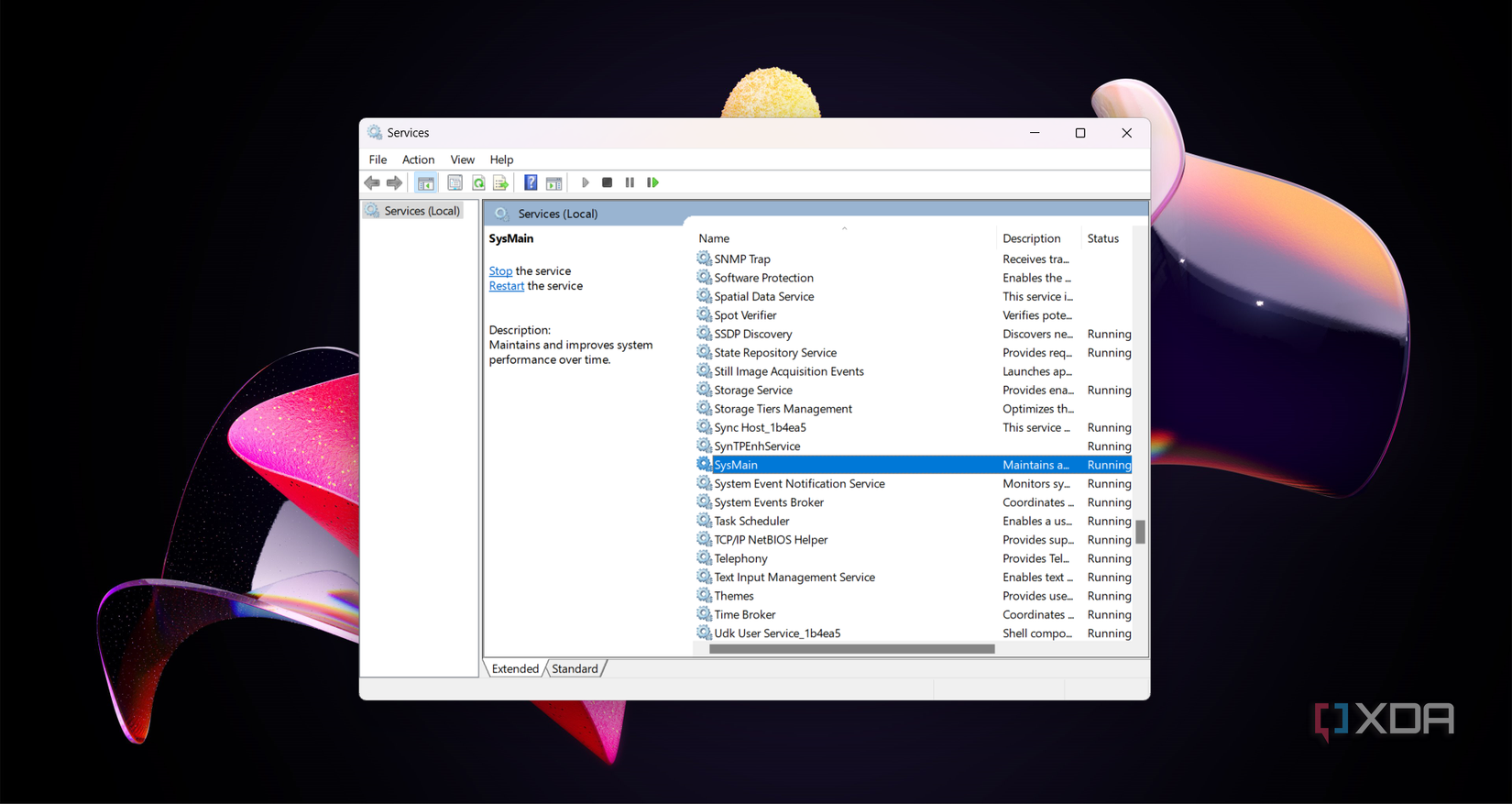Open the View menu
The width and height of the screenshot is (1512, 804).
[x=462, y=160]
